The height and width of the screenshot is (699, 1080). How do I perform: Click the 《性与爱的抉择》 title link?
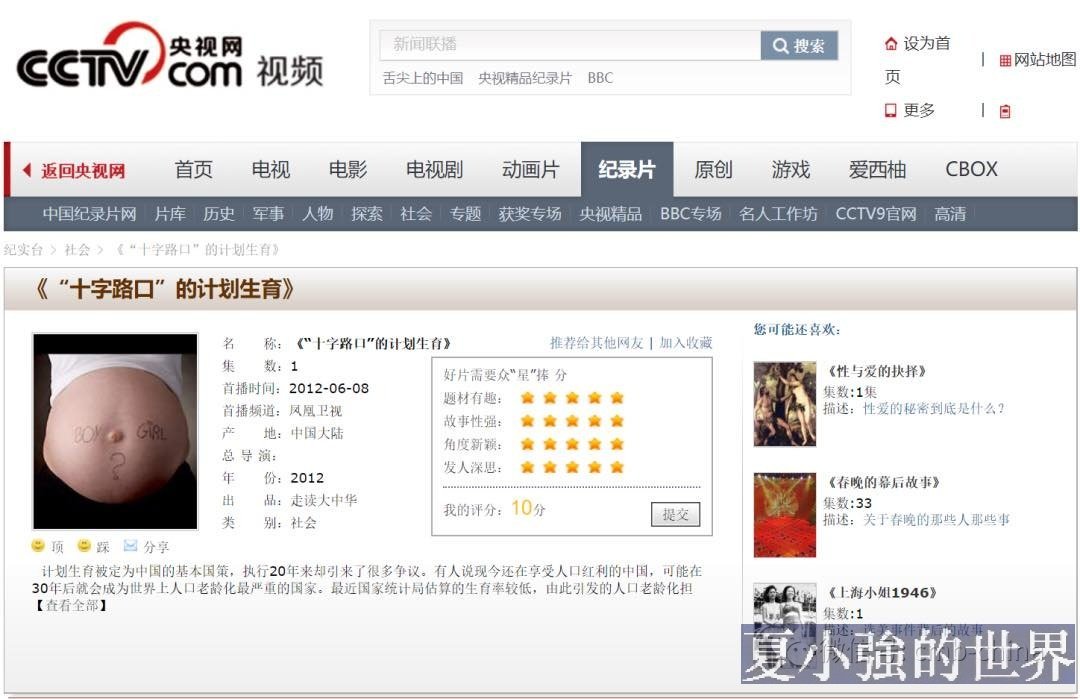point(877,371)
